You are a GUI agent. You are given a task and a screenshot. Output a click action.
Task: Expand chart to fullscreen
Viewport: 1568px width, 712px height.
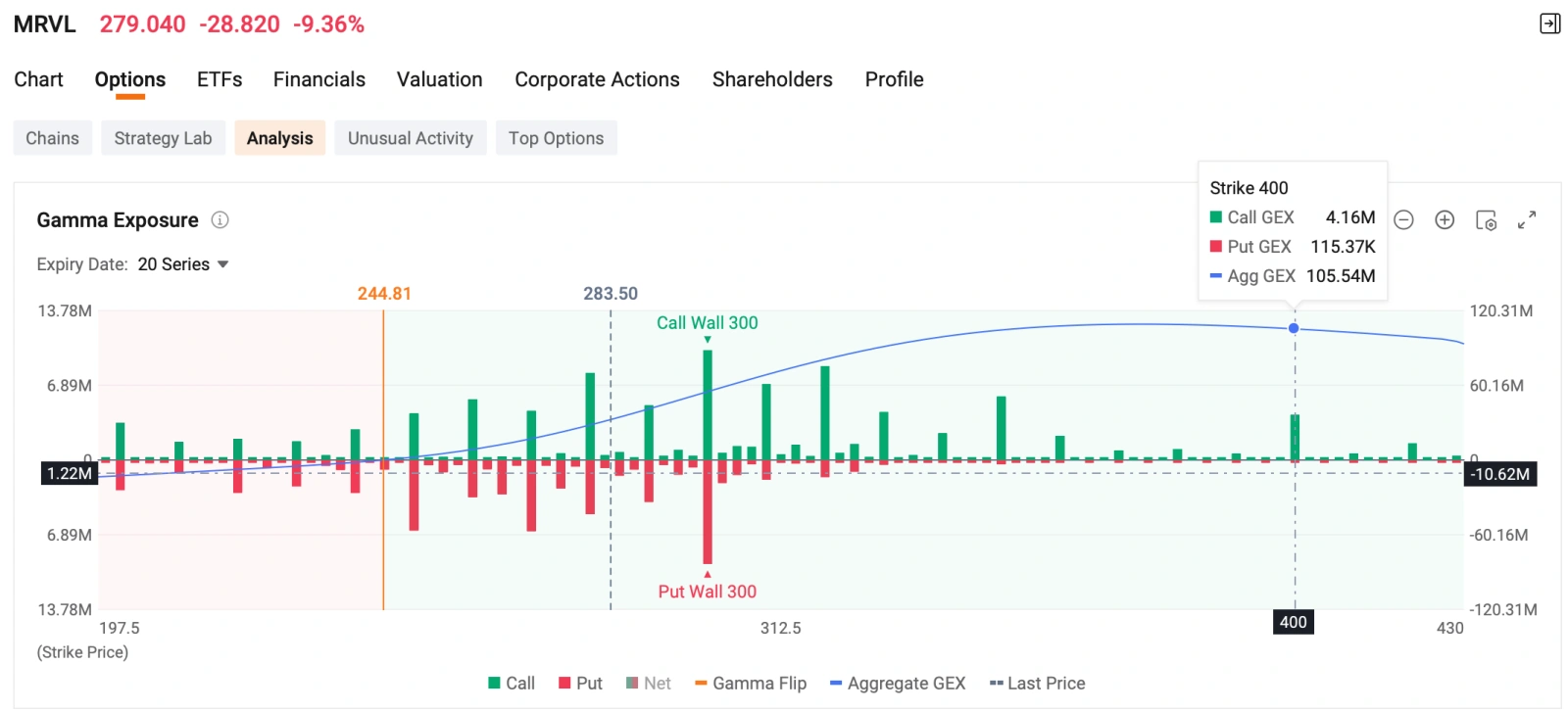click(x=1527, y=220)
